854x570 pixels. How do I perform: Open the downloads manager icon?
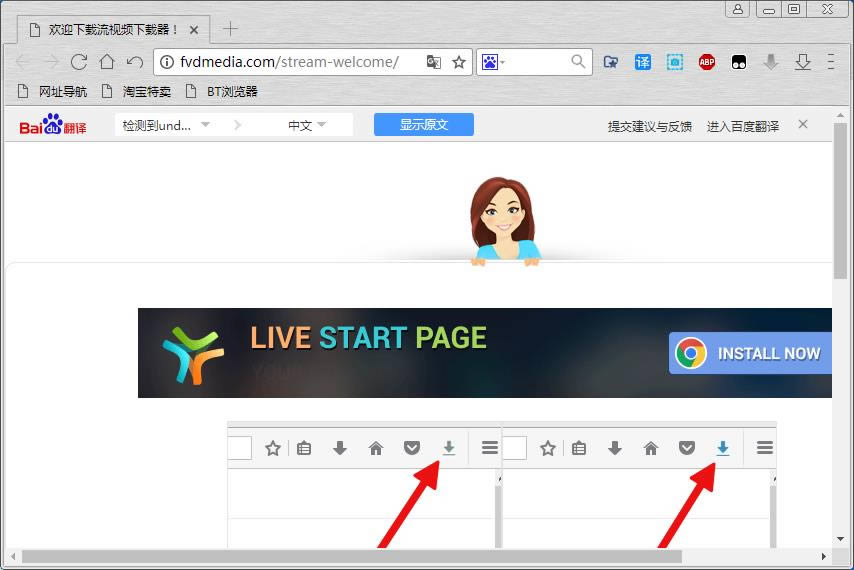(802, 62)
